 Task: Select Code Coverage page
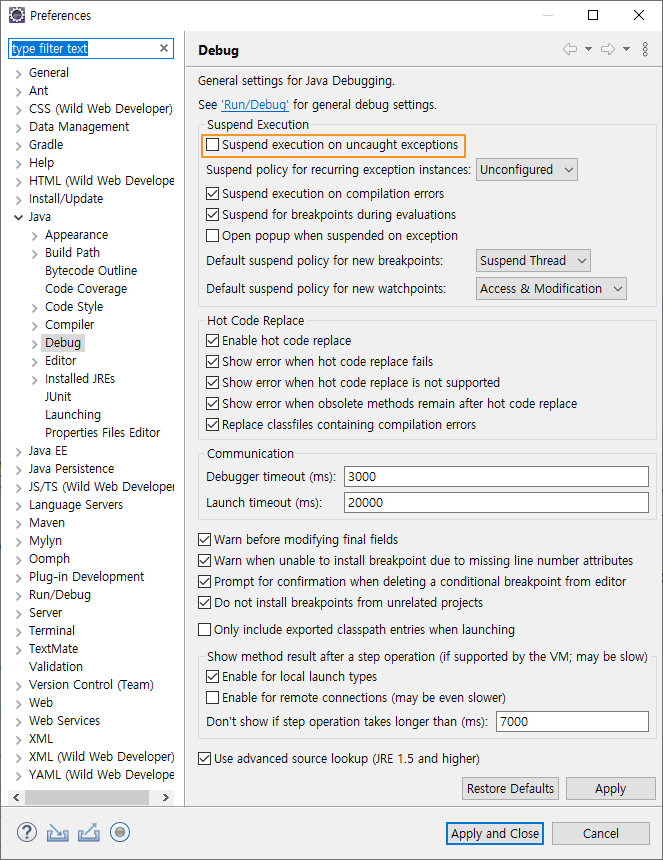coord(86,288)
